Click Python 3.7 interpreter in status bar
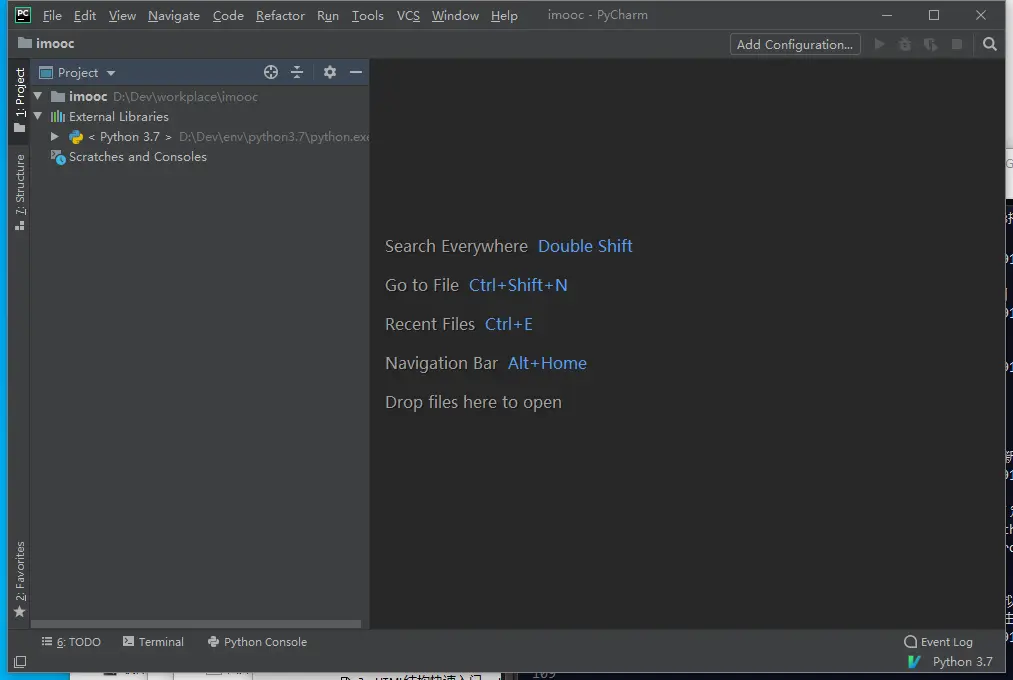This screenshot has width=1013, height=680. pyautogui.click(x=962, y=662)
